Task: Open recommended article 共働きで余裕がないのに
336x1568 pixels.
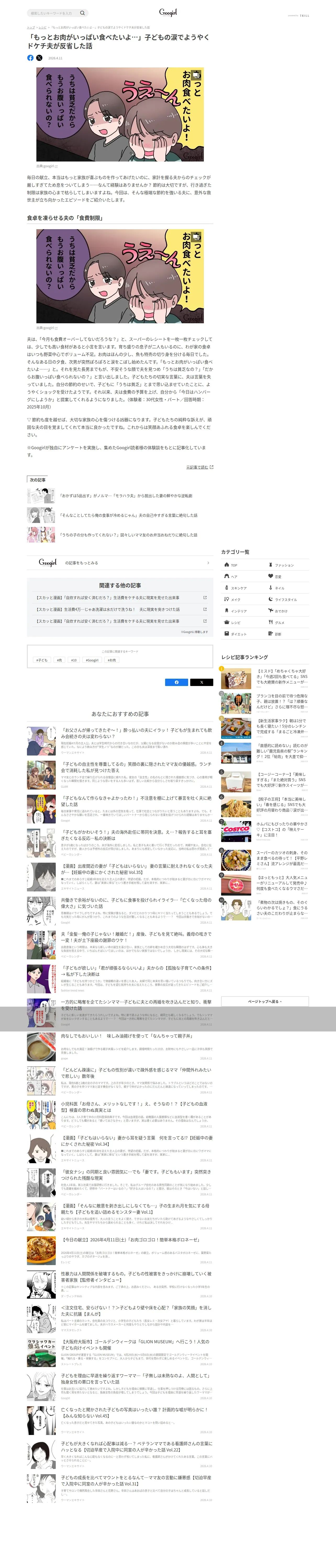Action: pyautogui.click(x=120, y=911)
